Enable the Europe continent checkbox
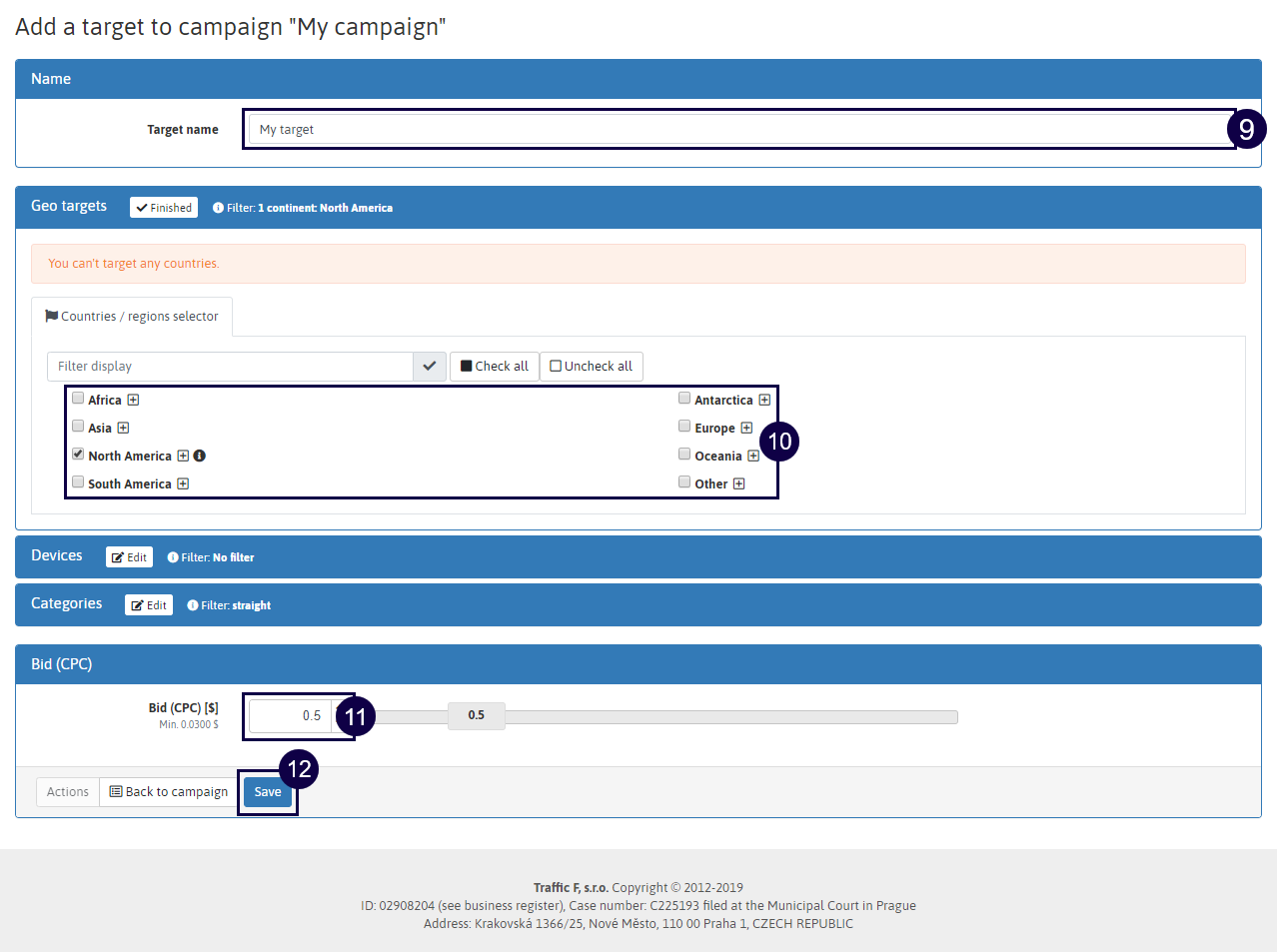 pyautogui.click(x=684, y=427)
